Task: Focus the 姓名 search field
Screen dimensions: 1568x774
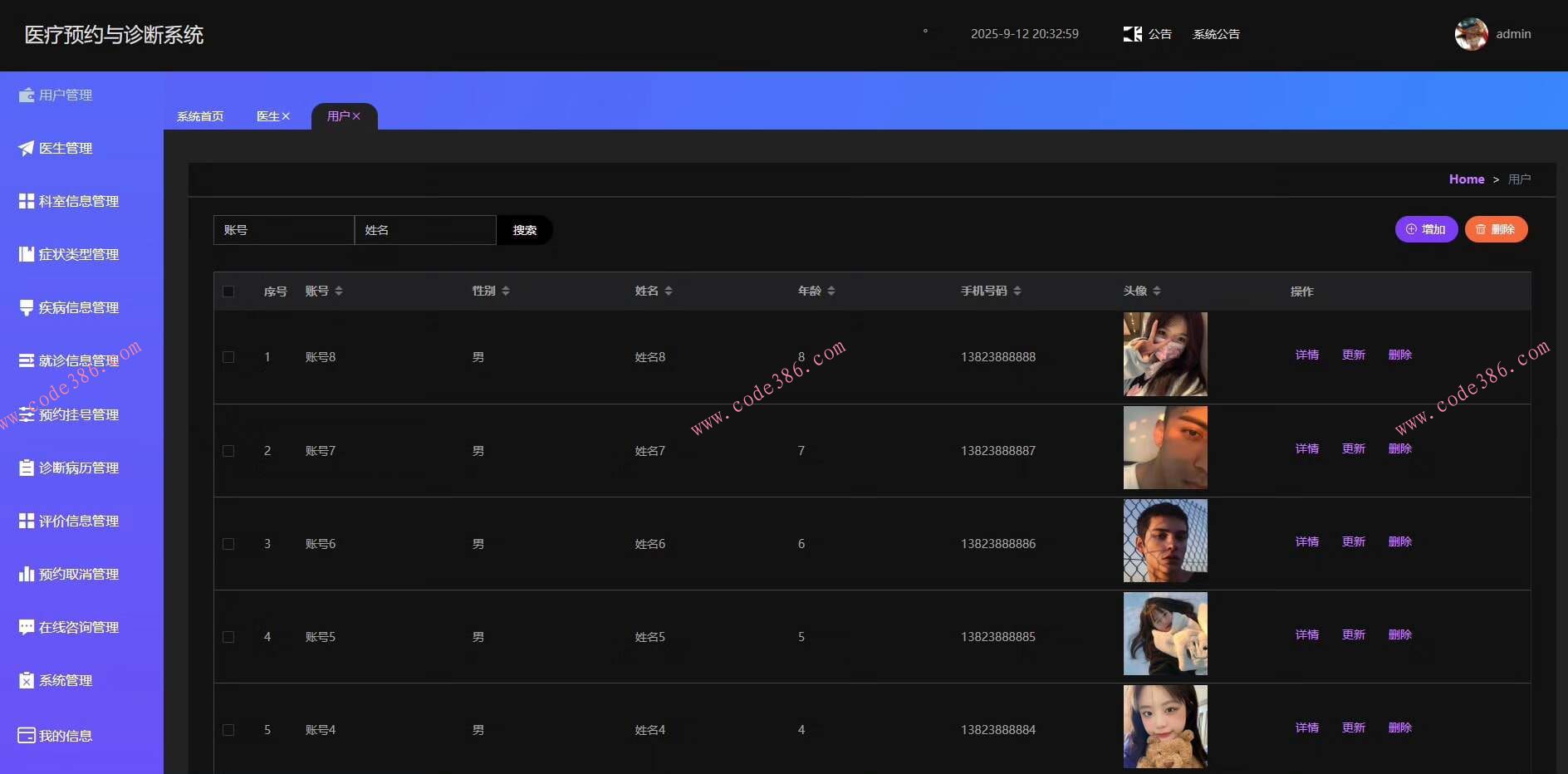Action: 425,230
